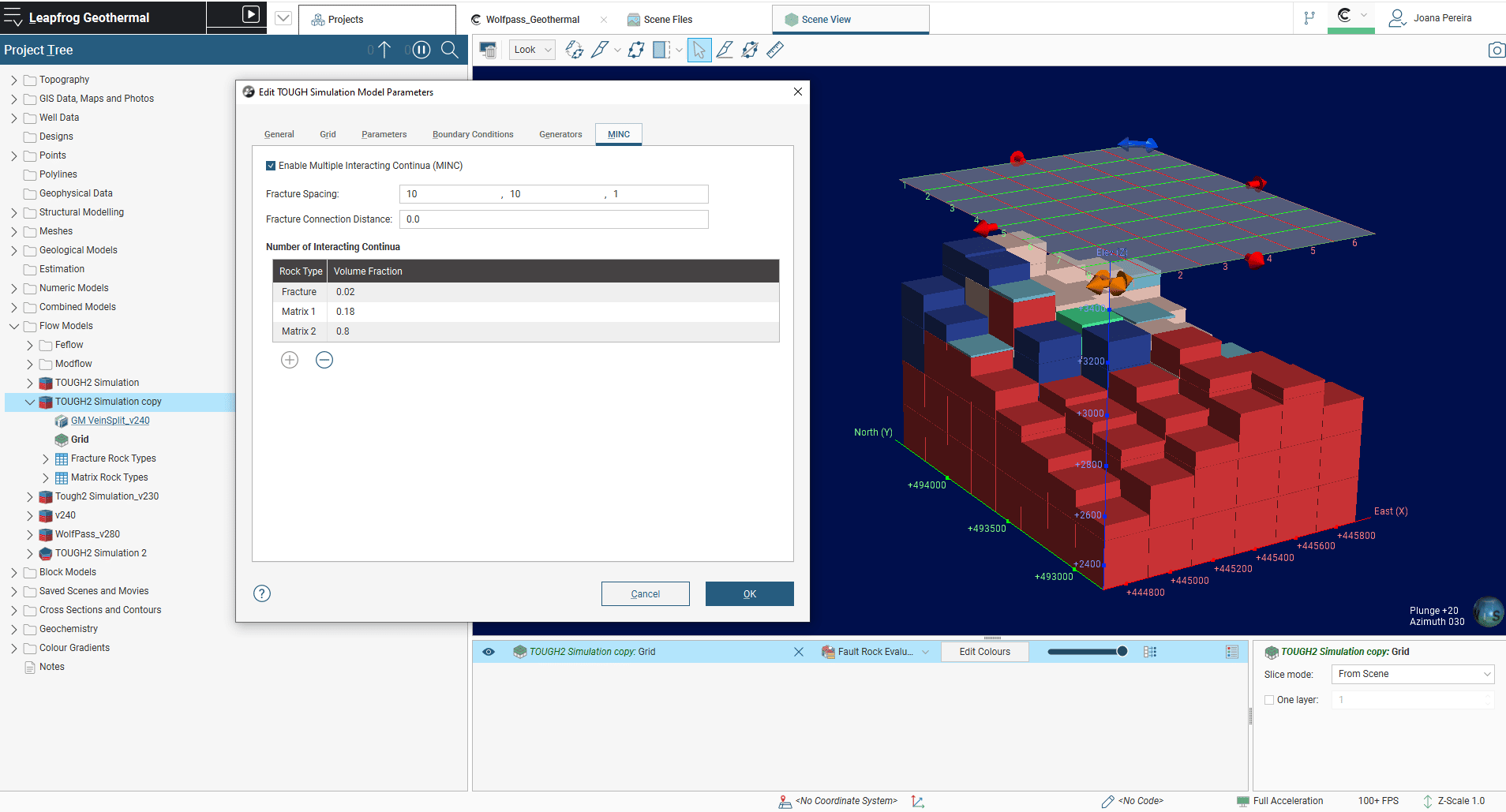Viewport: 1506px width, 812px height.
Task: Click first Fracture Spacing value field
Action: 450,194
